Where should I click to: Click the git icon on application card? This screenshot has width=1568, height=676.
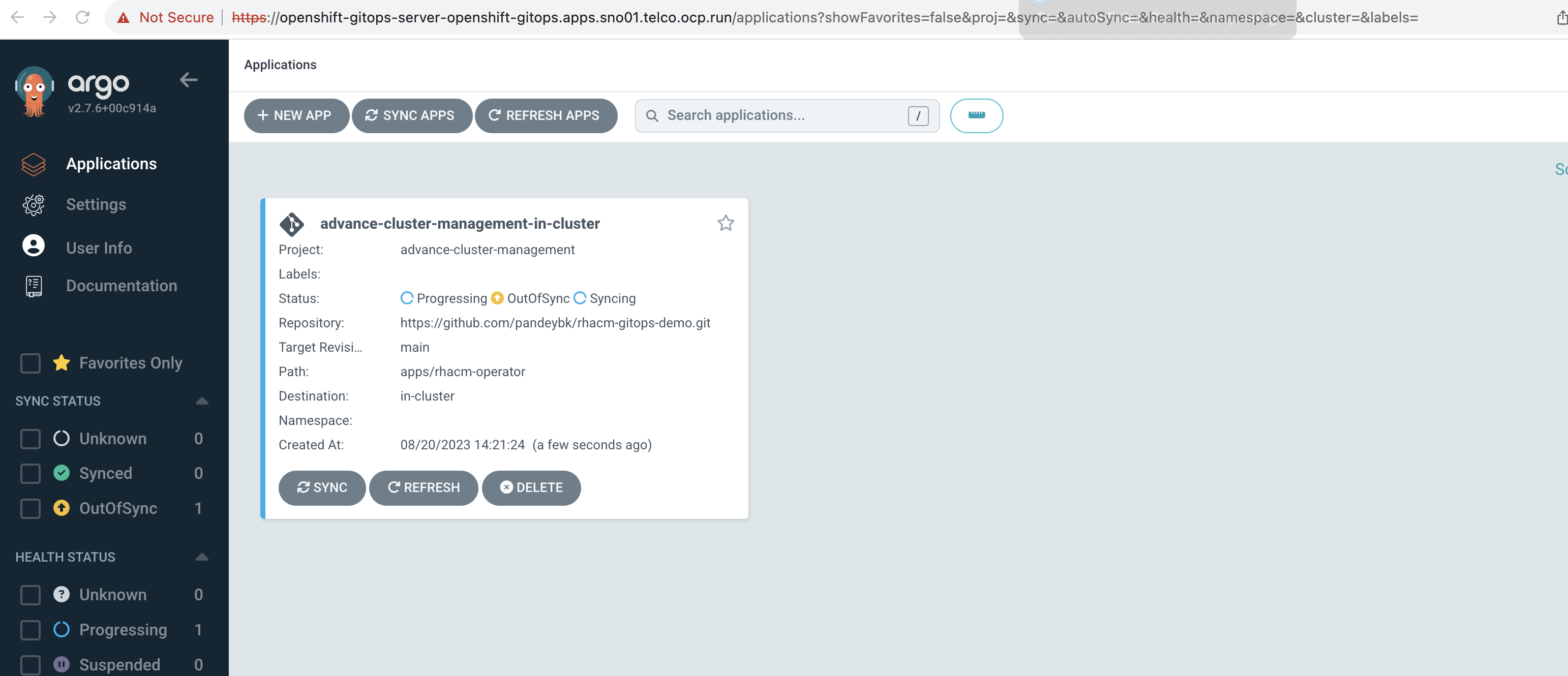(291, 224)
